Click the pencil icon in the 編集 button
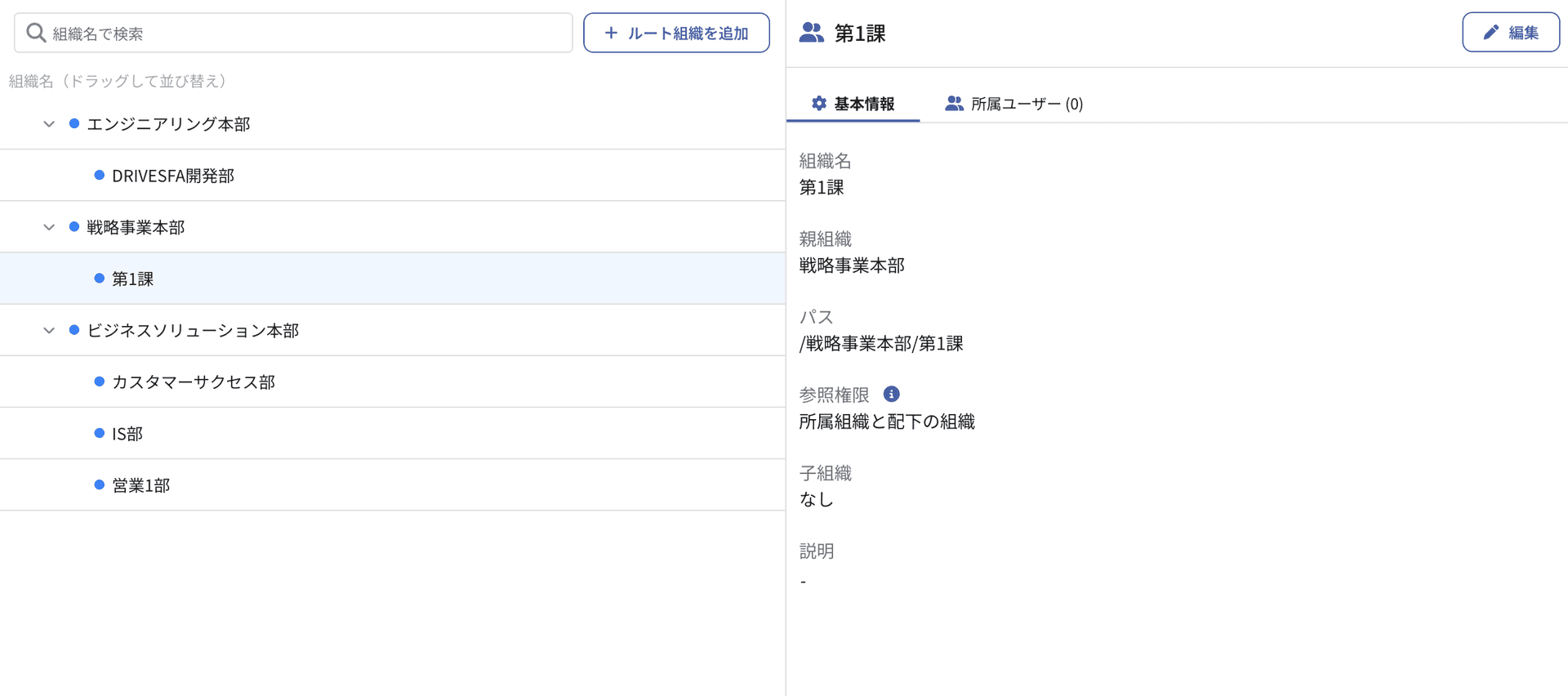This screenshot has width=1568, height=696. (1491, 33)
